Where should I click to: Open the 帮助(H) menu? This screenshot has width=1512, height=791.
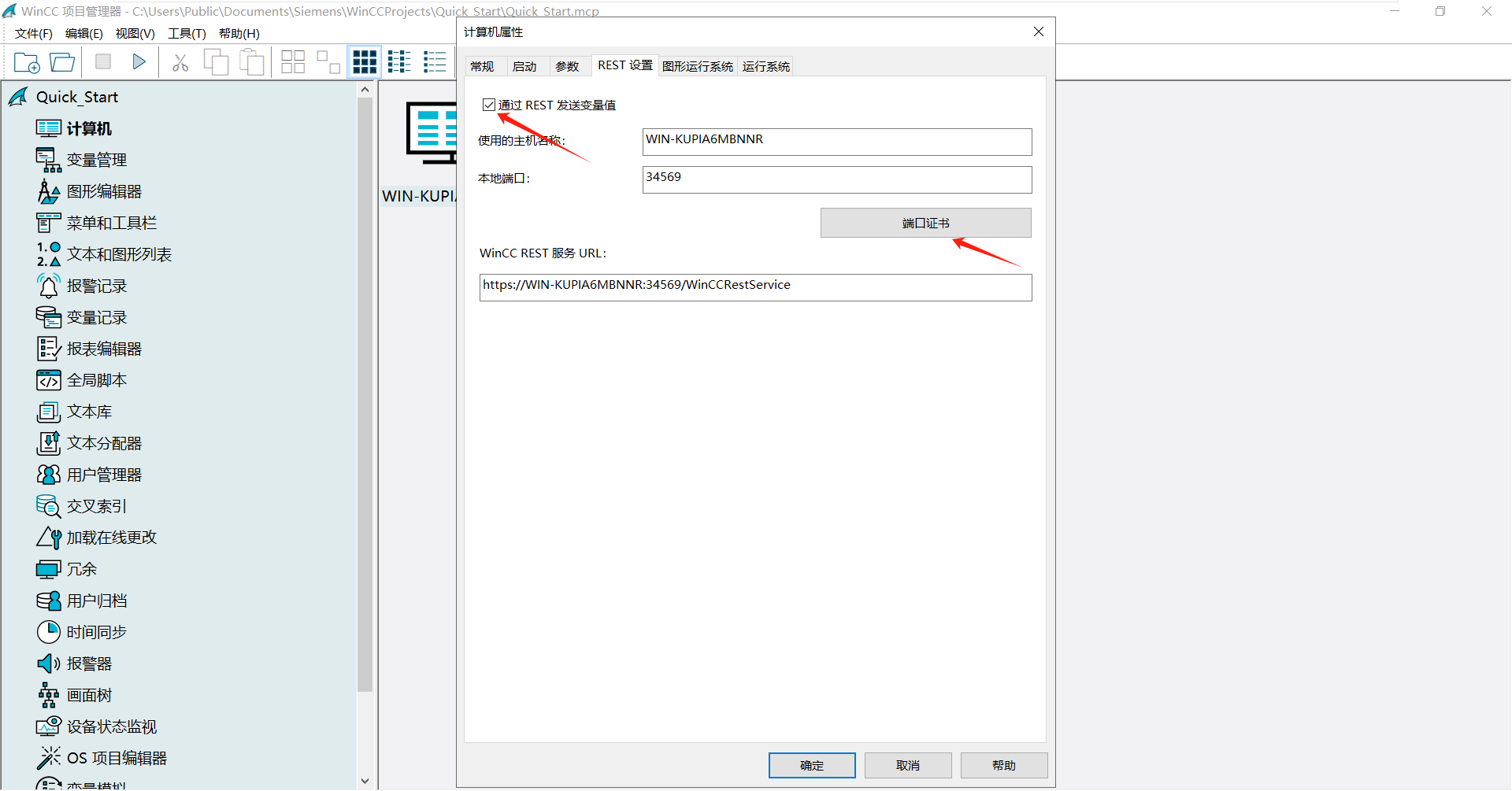click(x=239, y=33)
